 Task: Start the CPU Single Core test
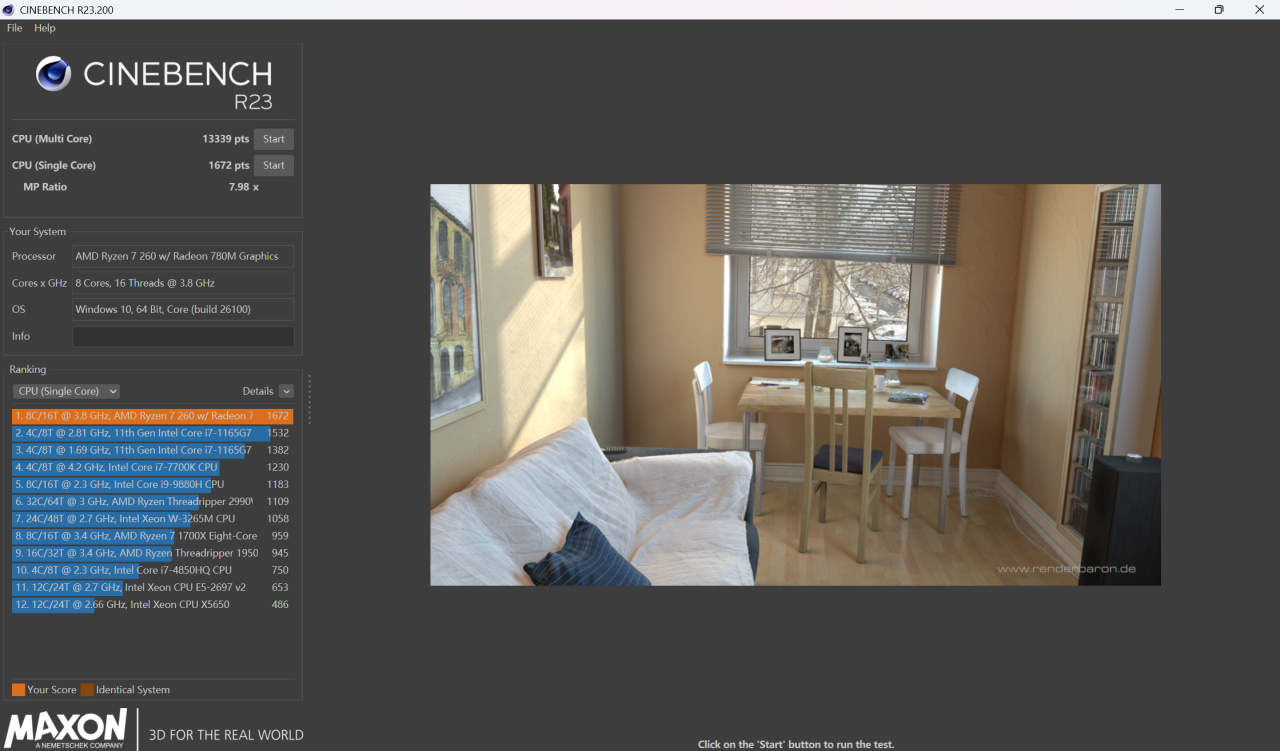pos(274,165)
